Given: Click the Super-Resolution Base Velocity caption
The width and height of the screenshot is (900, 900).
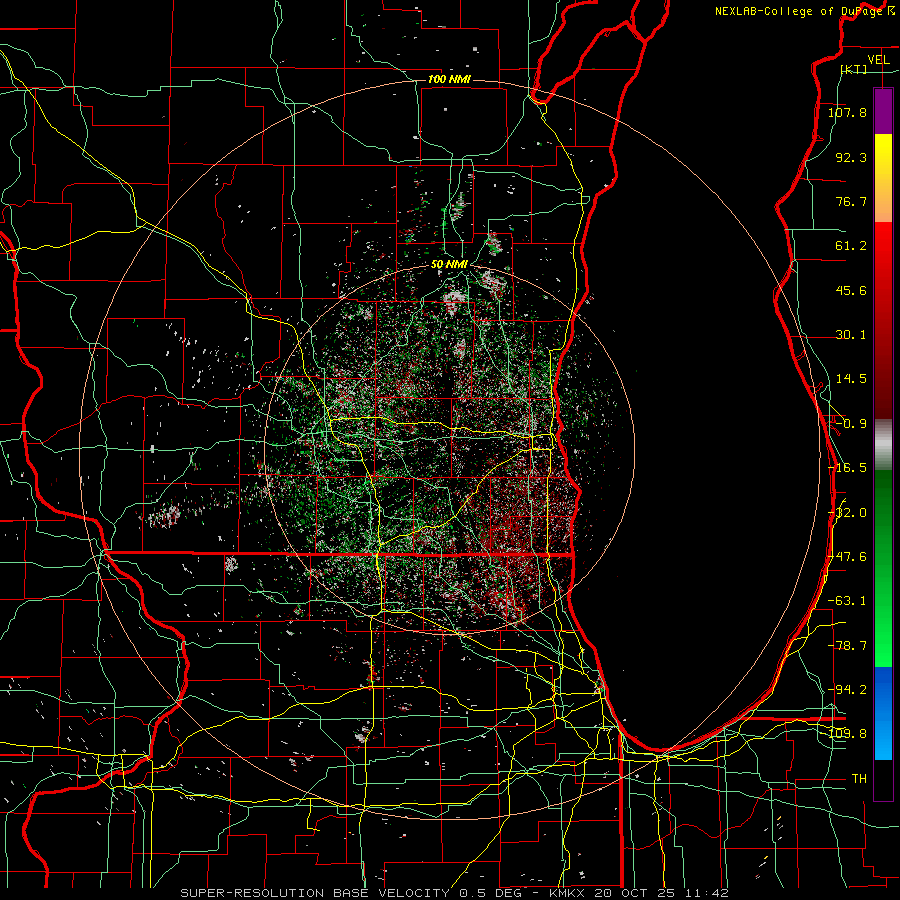Looking at the screenshot, I should pos(454,893).
